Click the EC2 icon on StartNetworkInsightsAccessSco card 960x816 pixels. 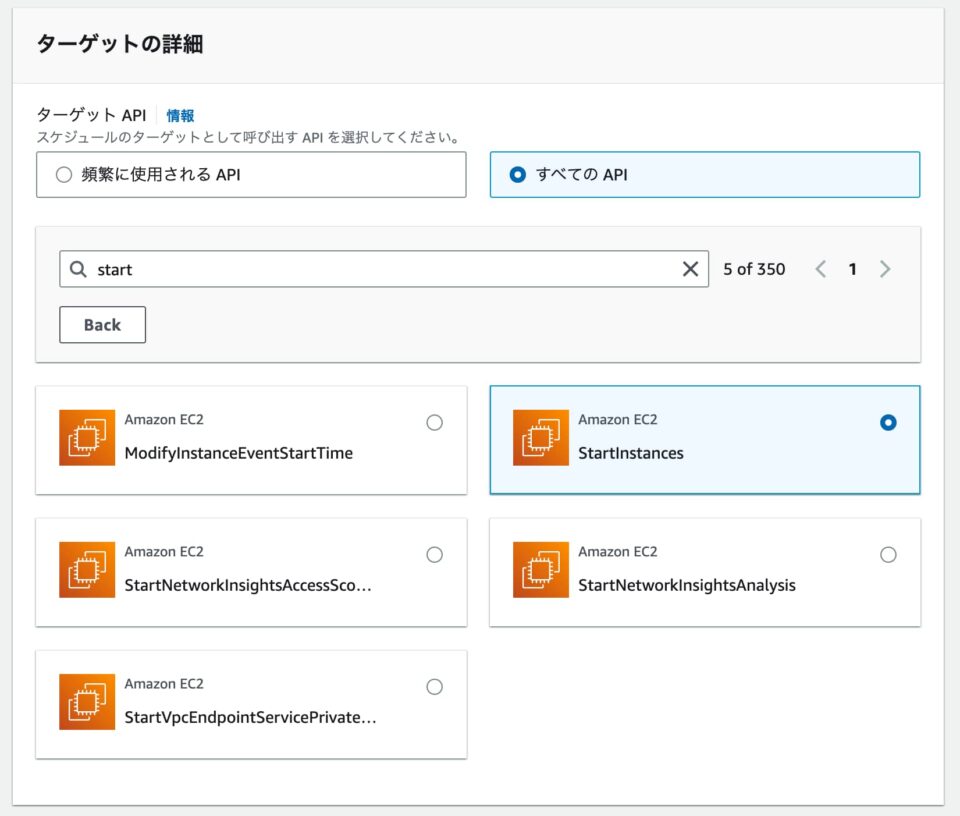86,570
